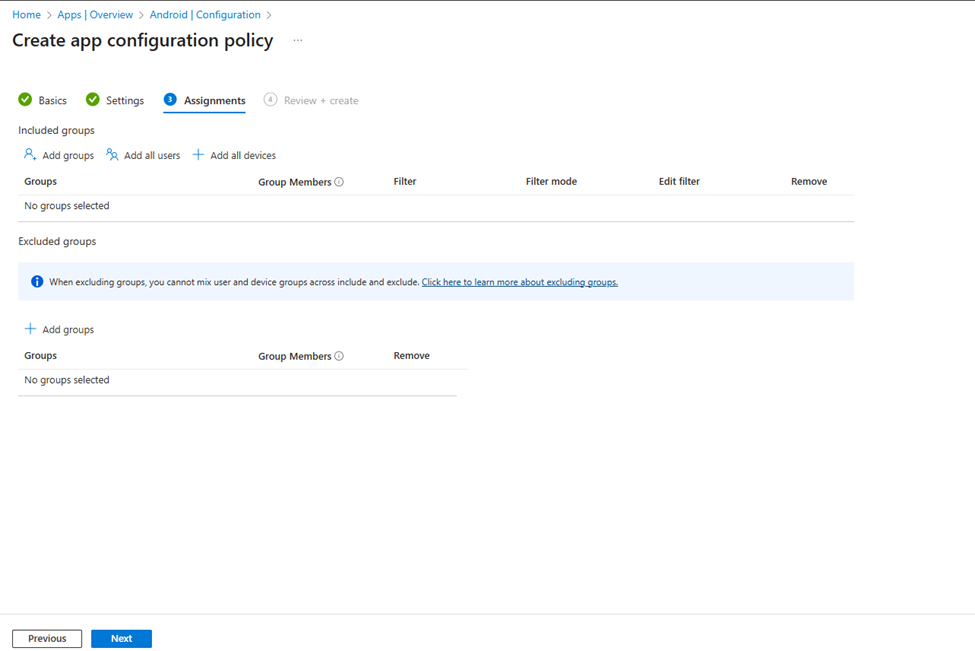
Task: Go to Android | Configuration via breadcrumb
Action: [204, 14]
